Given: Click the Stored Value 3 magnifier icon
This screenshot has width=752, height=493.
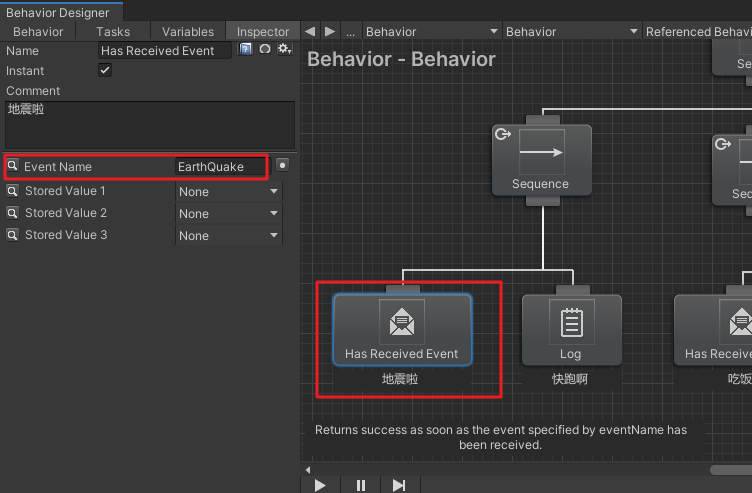Looking at the screenshot, I should 12,235.
